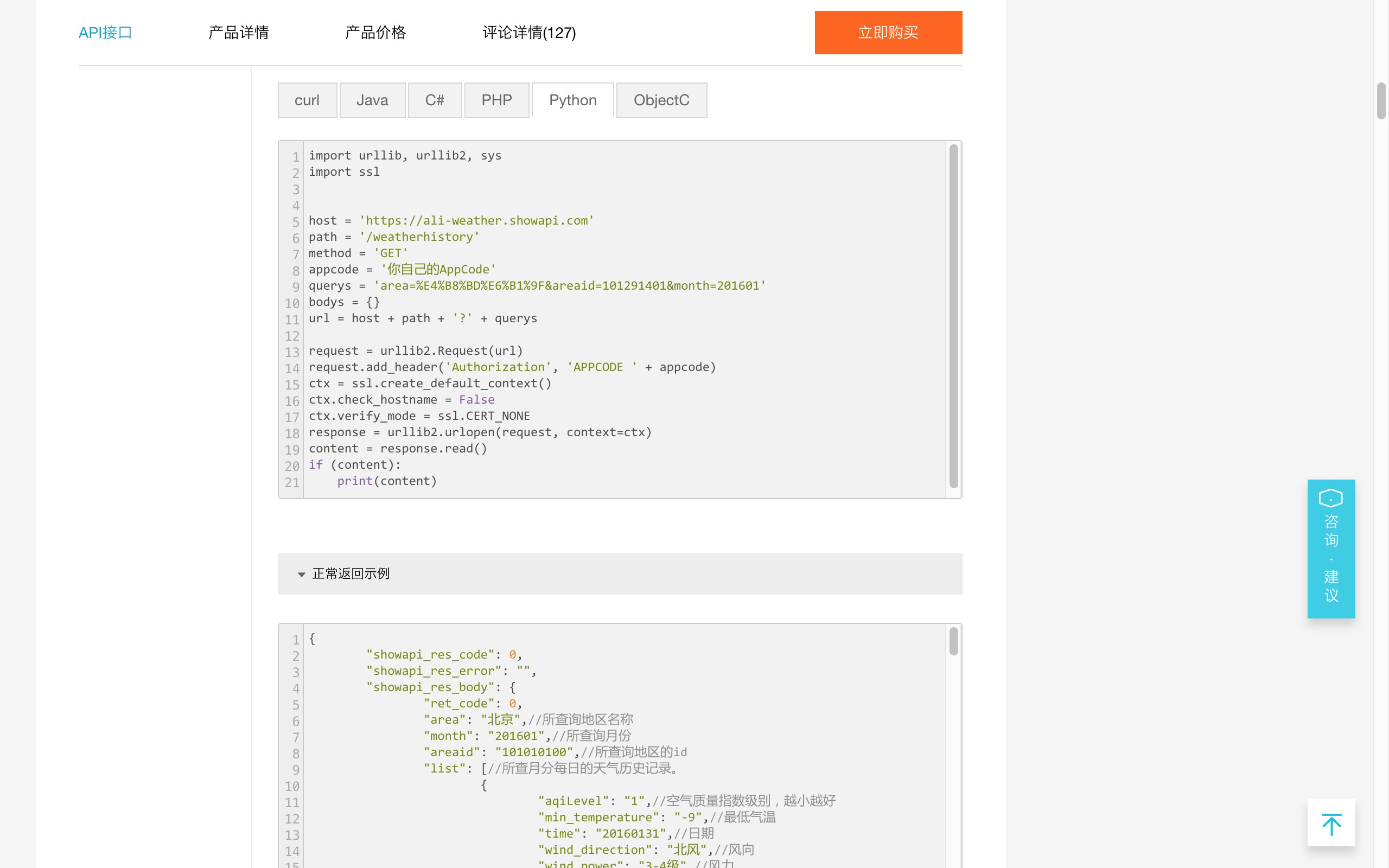Switch to the curl code tab
Viewport: 1389px width, 868px height.
(307, 100)
